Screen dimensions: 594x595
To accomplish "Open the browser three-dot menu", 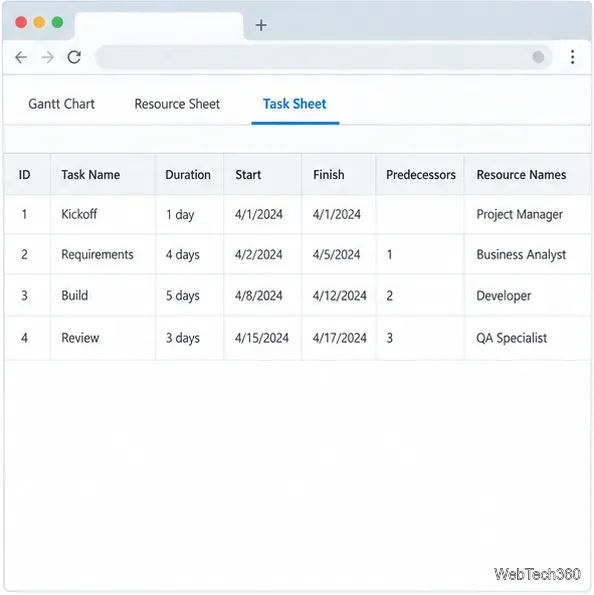I will [x=572, y=57].
